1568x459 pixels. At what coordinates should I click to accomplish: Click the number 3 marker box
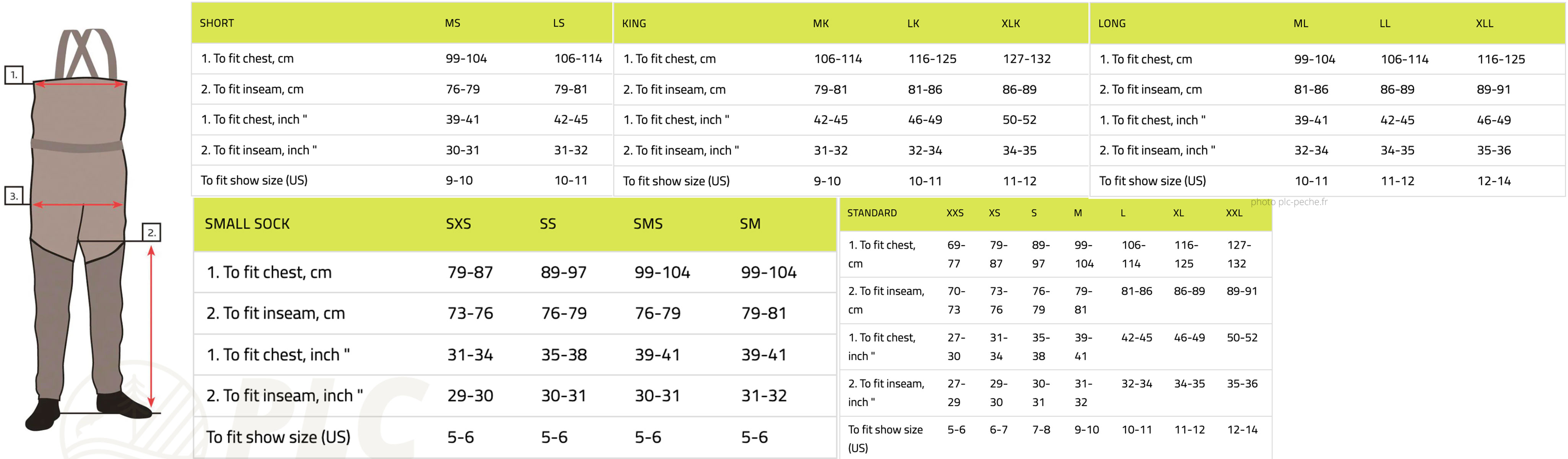tap(13, 196)
